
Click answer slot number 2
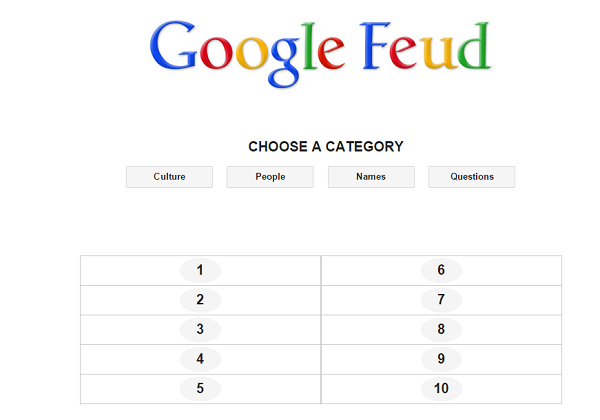point(200,300)
